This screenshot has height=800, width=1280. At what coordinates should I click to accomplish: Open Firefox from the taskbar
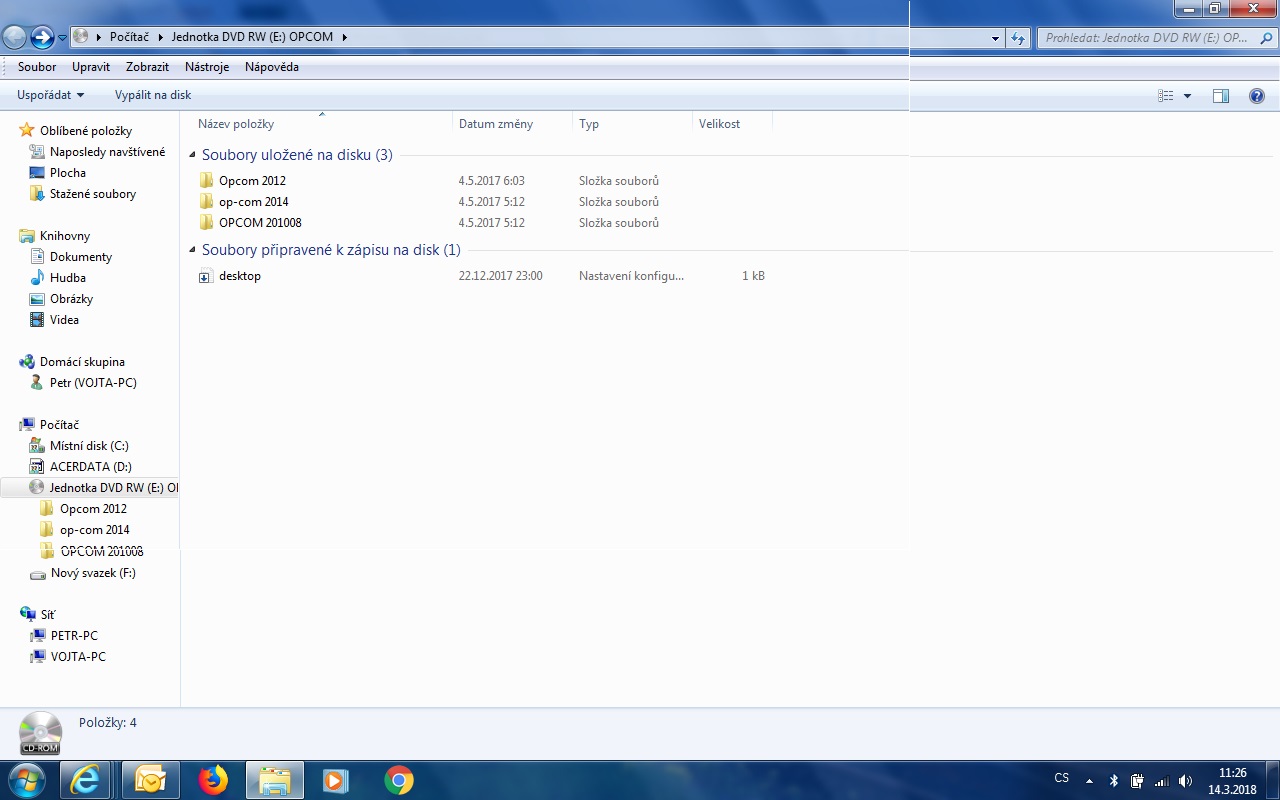click(212, 780)
